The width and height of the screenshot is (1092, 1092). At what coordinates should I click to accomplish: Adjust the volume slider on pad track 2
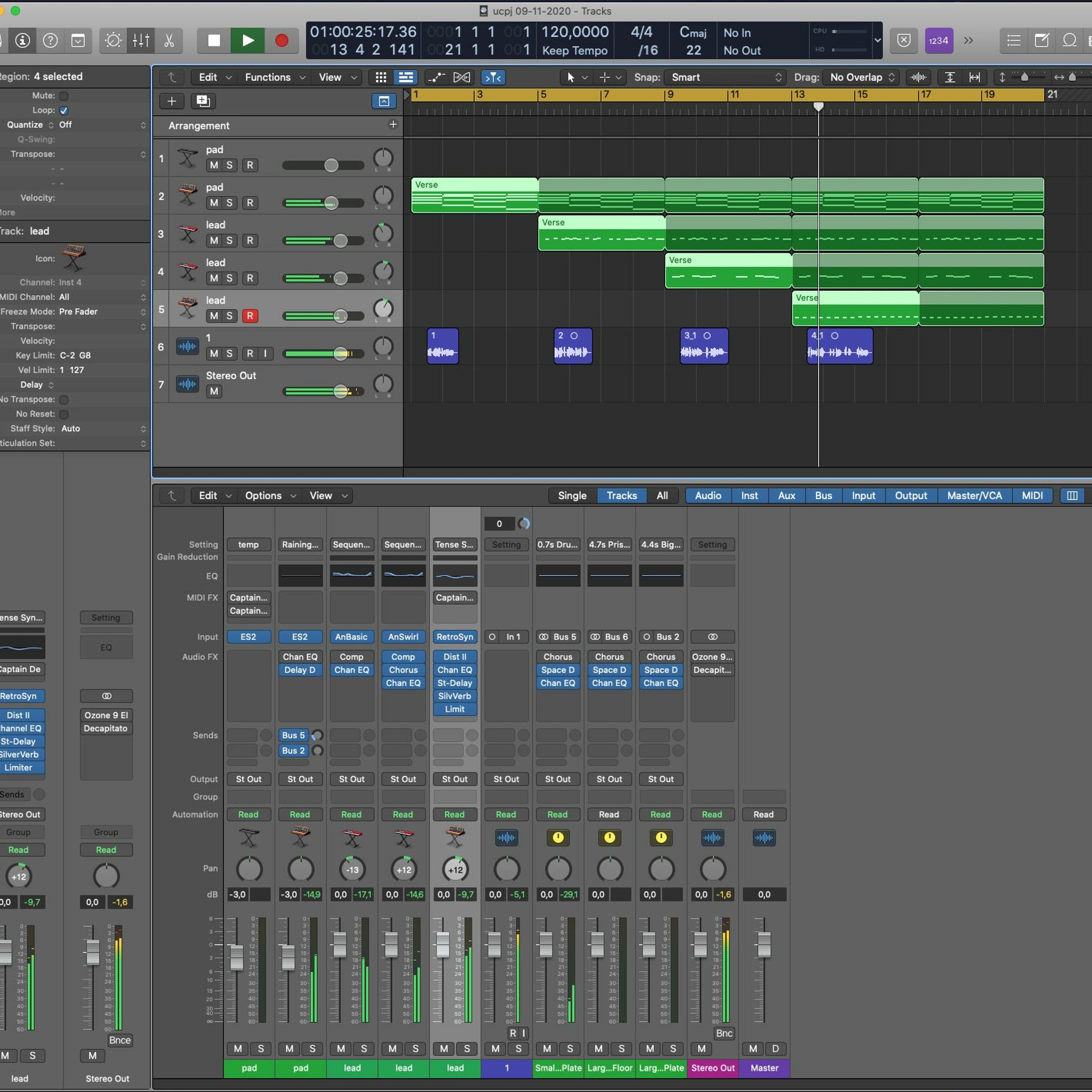(x=331, y=203)
